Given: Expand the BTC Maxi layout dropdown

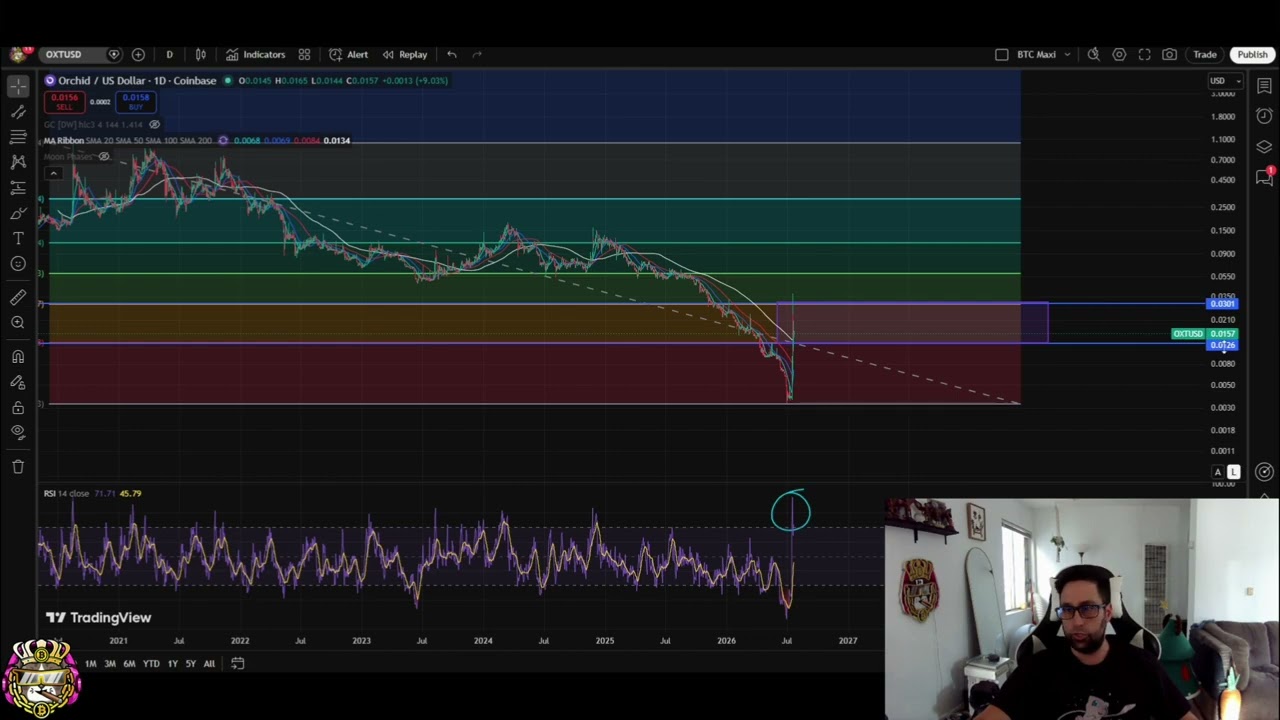Looking at the screenshot, I should [1067, 54].
